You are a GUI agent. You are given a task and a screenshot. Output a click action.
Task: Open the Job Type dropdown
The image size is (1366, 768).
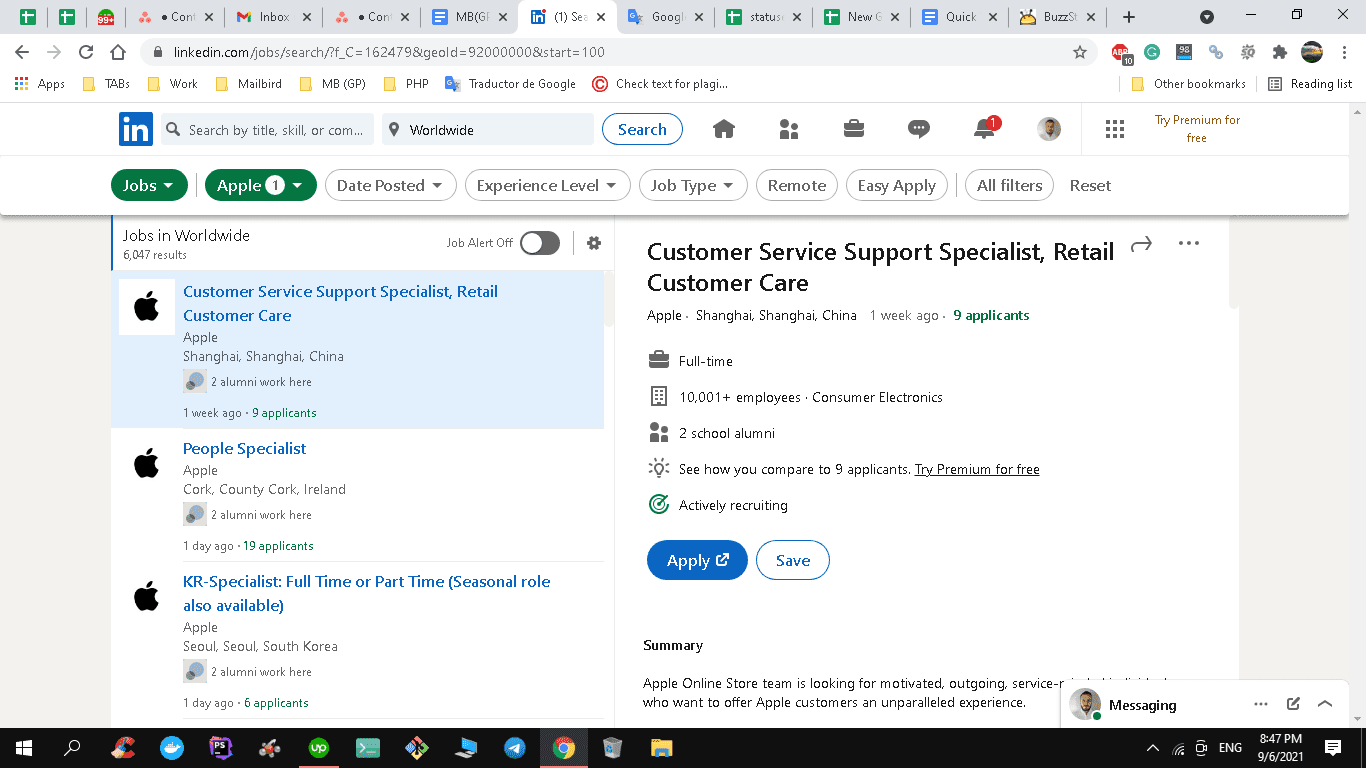[693, 185]
